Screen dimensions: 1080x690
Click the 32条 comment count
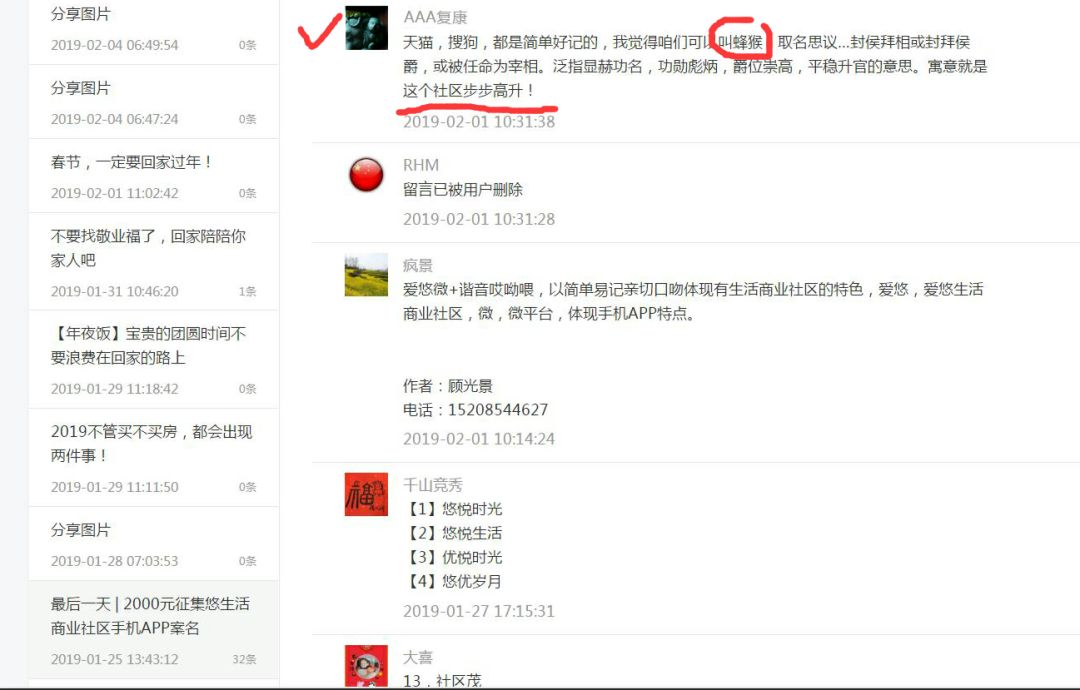(244, 660)
